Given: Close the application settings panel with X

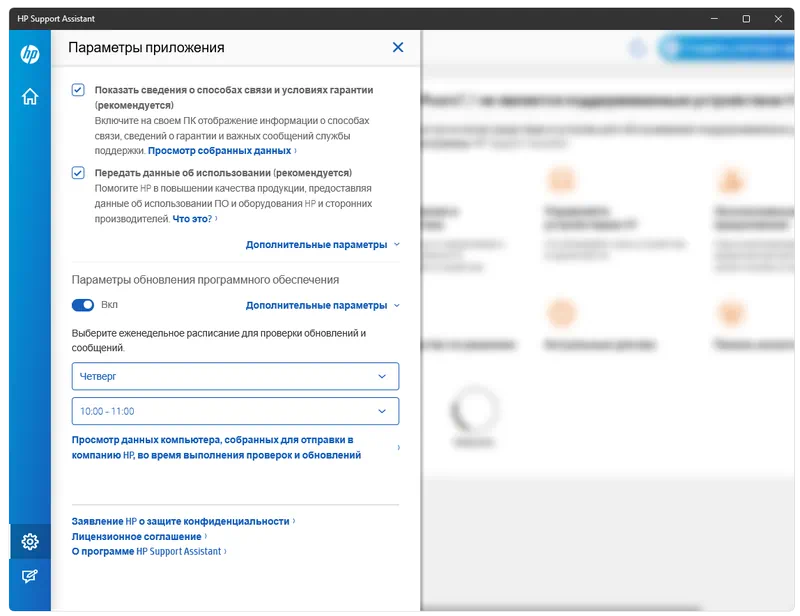Looking at the screenshot, I should (398, 47).
